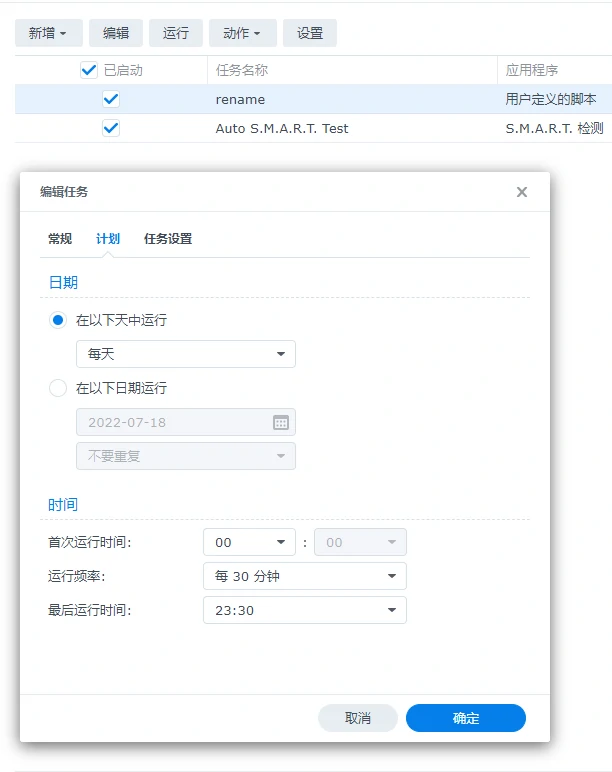Viewport: 612px width, 772px height.
Task: Switch to the 常规 tab
Action: pos(60,239)
